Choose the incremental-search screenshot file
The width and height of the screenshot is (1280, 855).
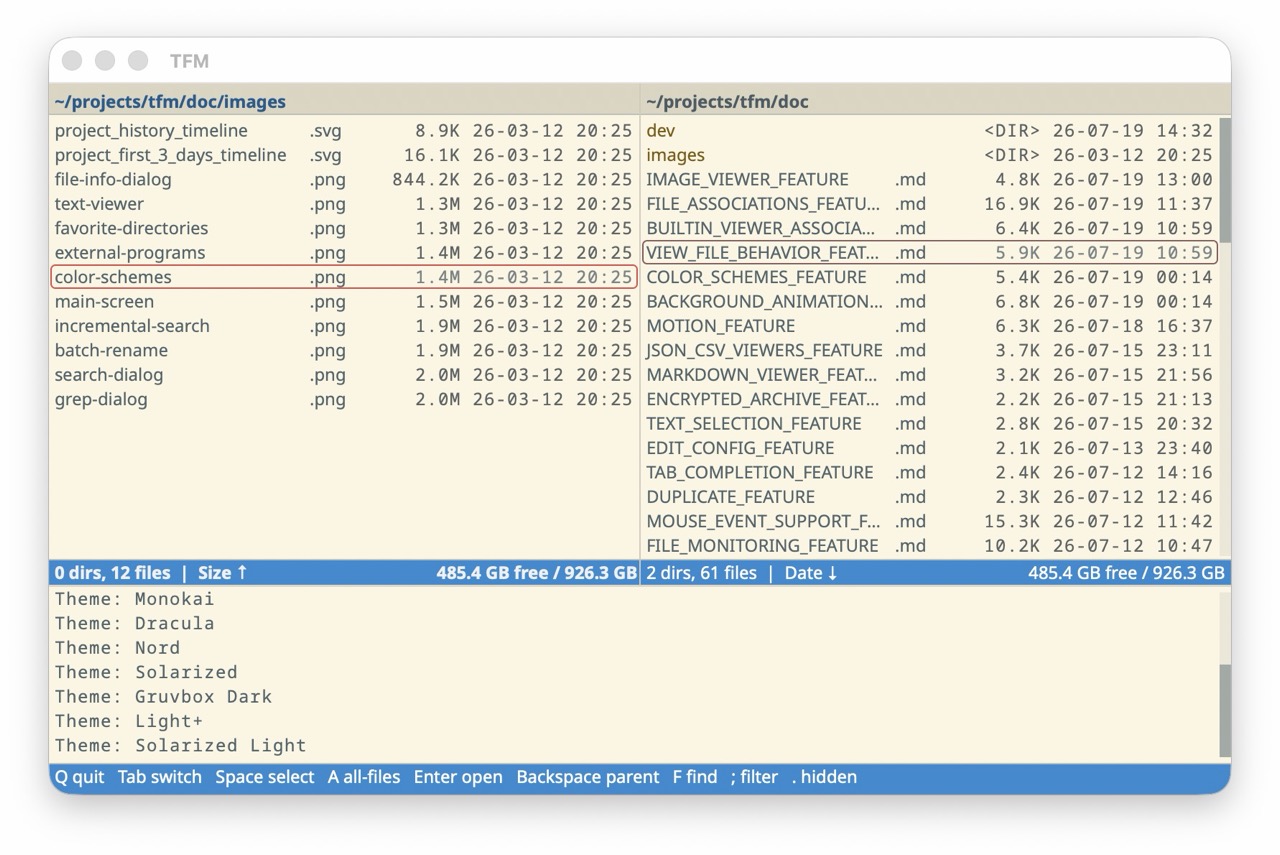tap(344, 326)
